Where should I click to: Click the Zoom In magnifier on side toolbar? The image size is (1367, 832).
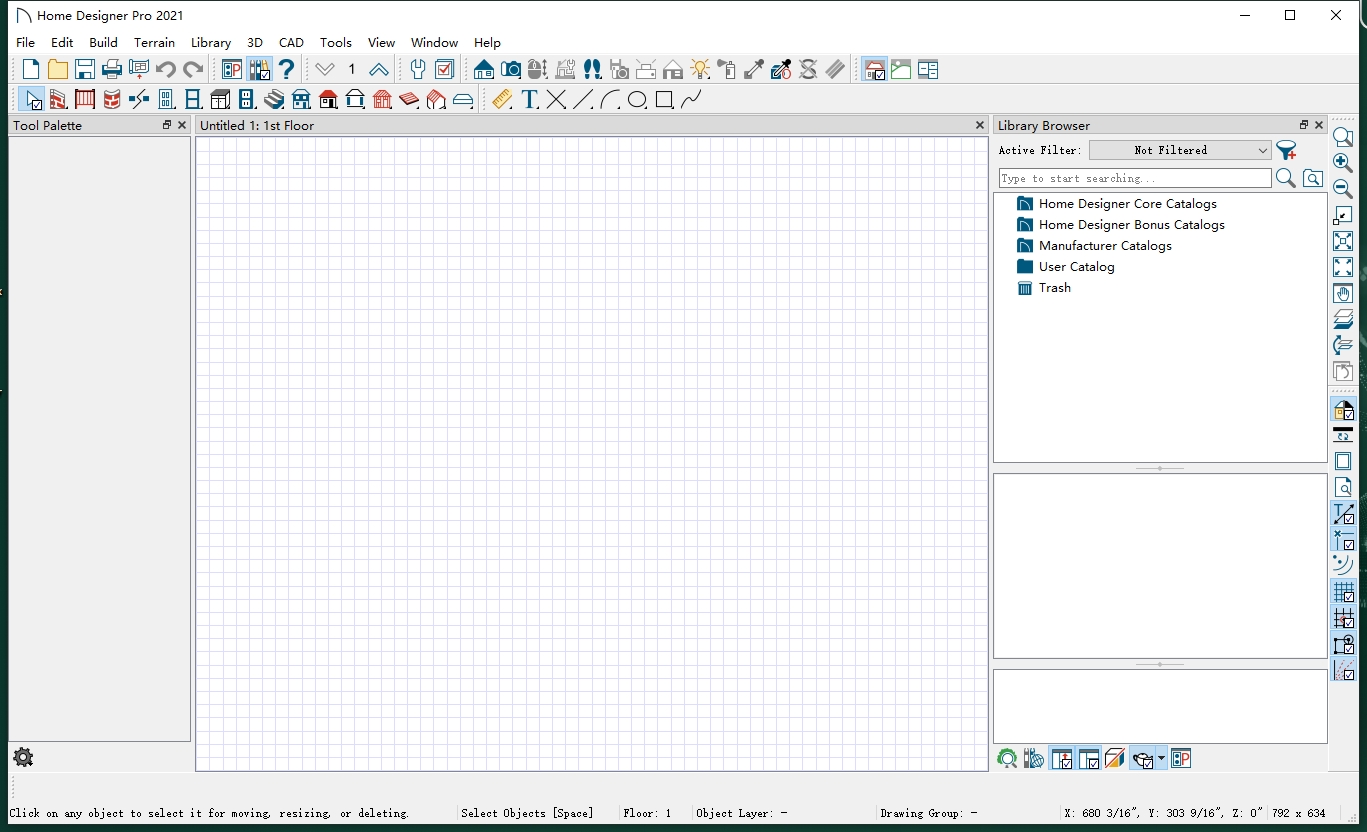(1343, 163)
